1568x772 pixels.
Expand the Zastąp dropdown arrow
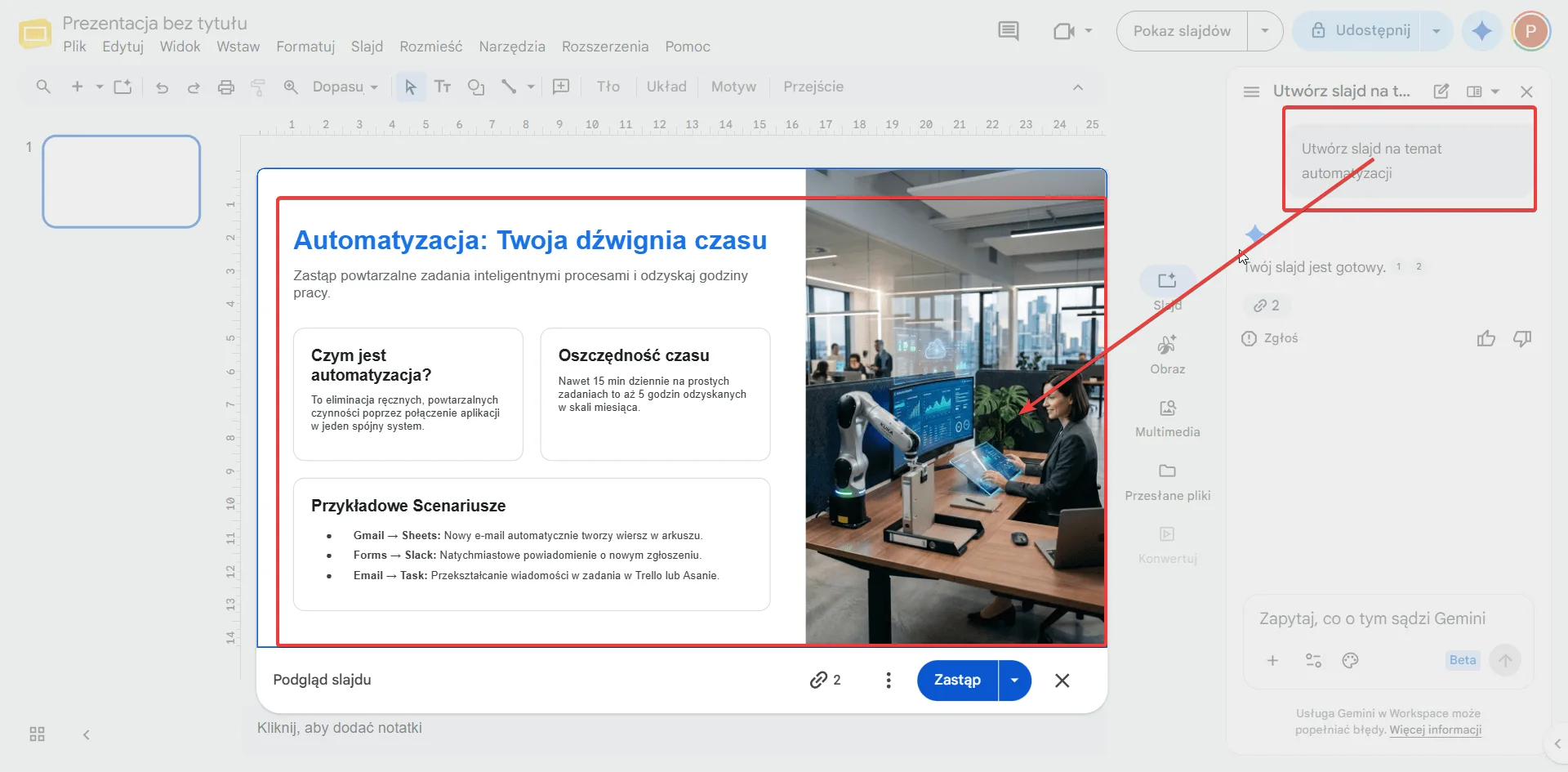(1015, 680)
